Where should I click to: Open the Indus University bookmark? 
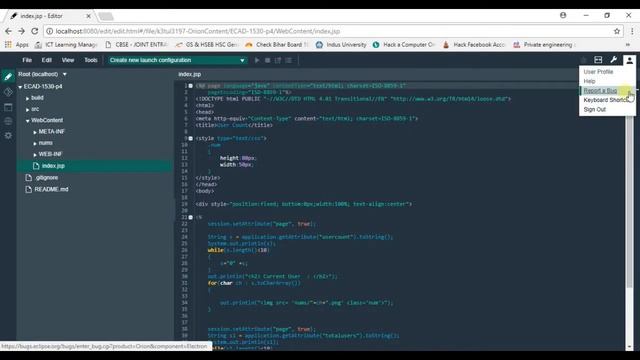[341, 44]
